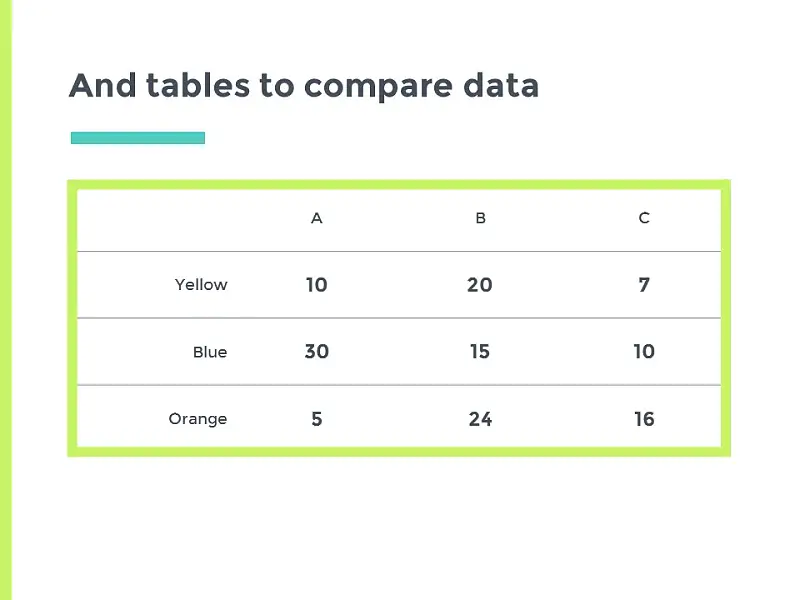800x600 pixels.
Task: Select the slide title 'And tables to compare data'
Action: pos(304,85)
